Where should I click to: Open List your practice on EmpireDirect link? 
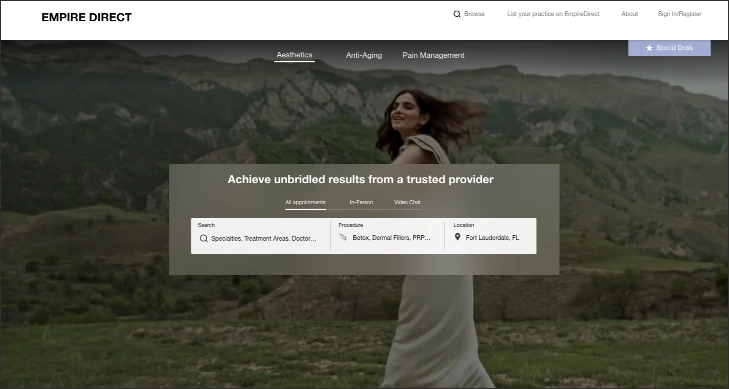(x=553, y=14)
